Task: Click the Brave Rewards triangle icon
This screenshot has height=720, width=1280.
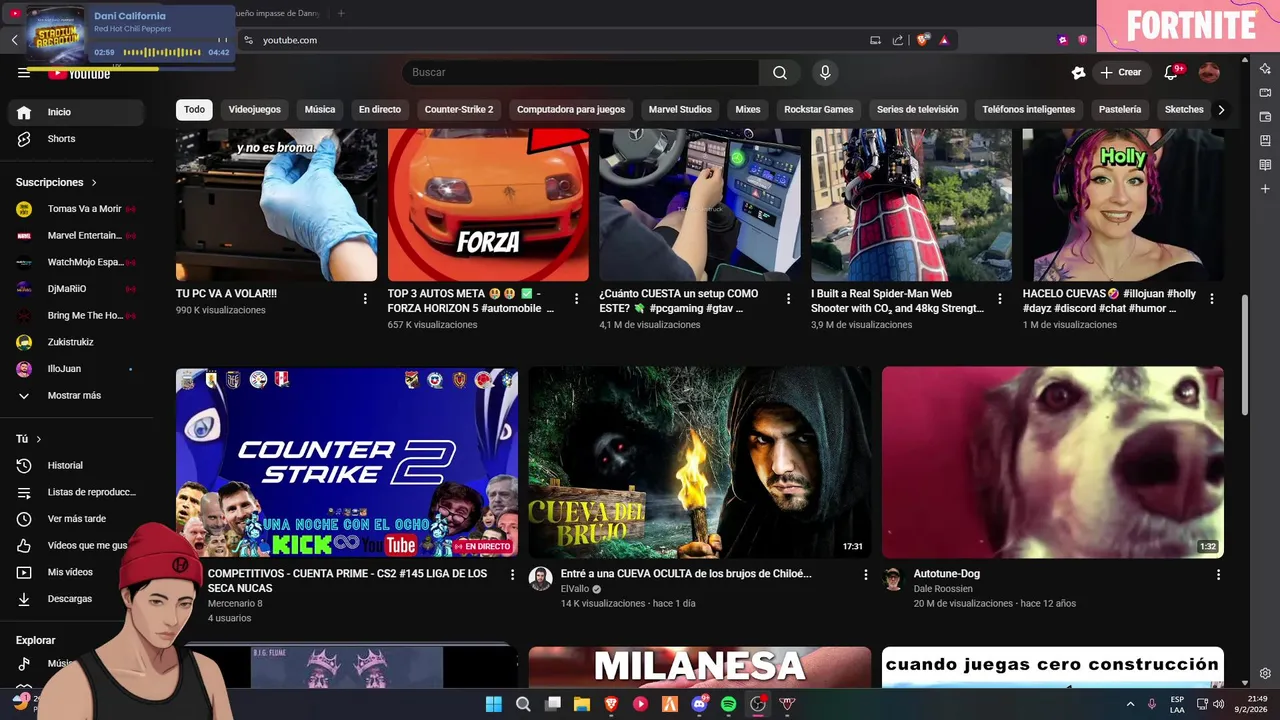Action: click(944, 40)
